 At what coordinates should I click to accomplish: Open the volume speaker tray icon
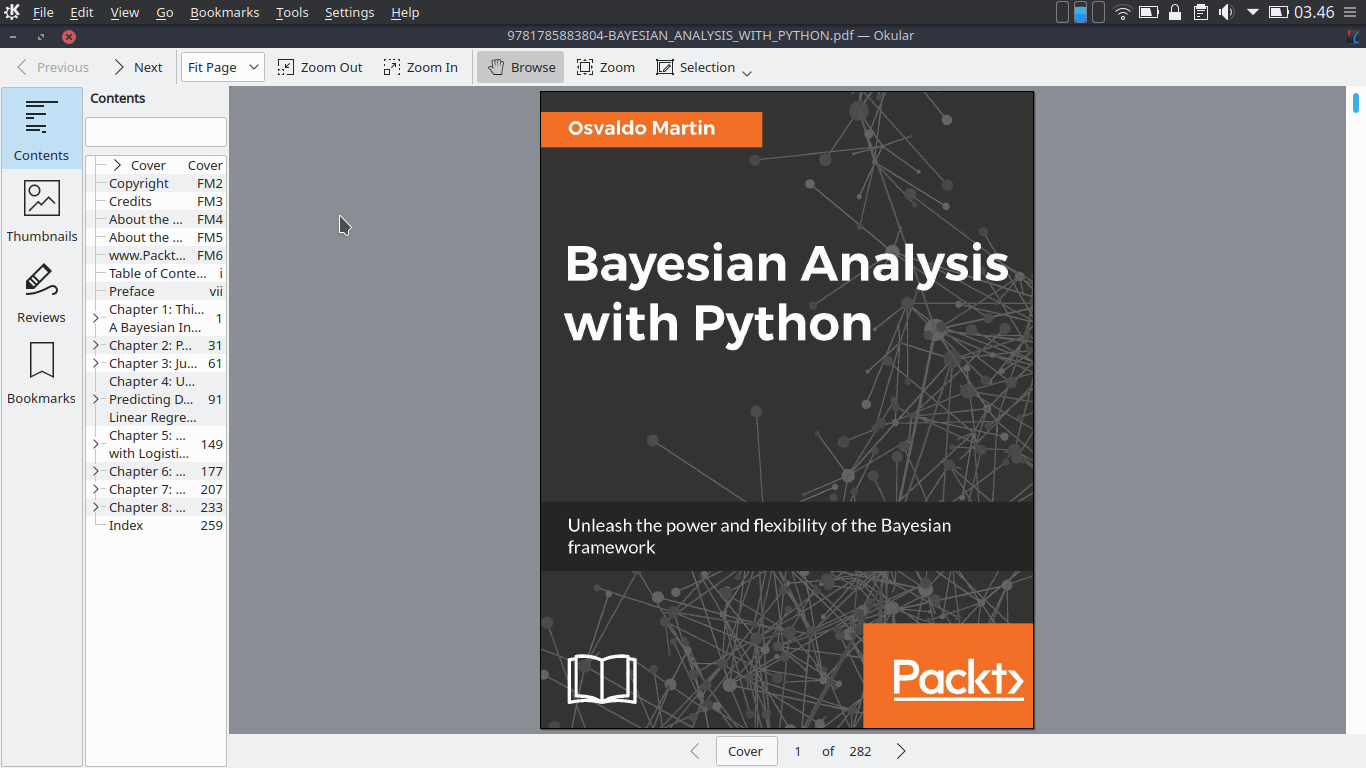(x=1226, y=12)
